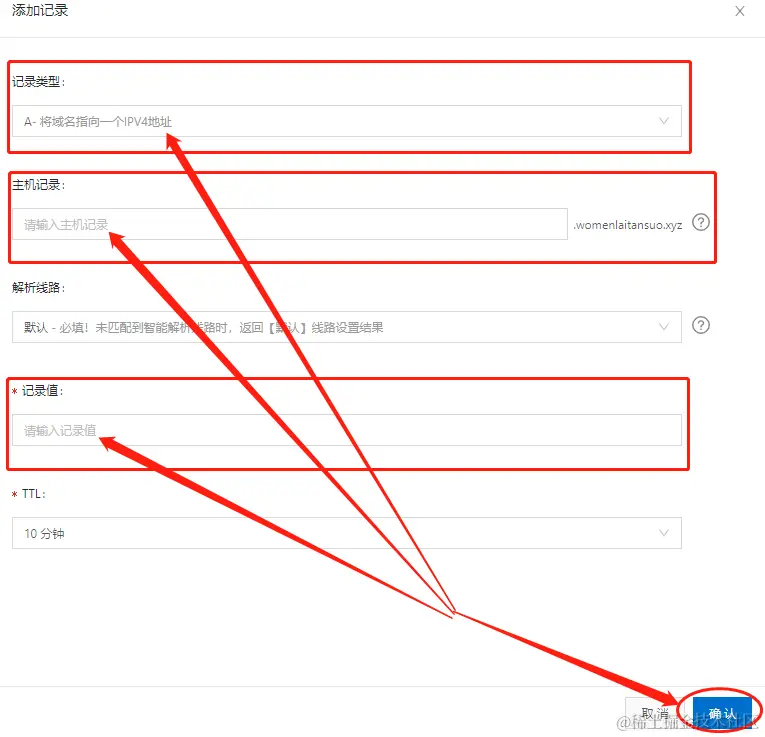Screen dimensions: 765x737
Task: Click the 记录类型 field label
Action: point(38,81)
